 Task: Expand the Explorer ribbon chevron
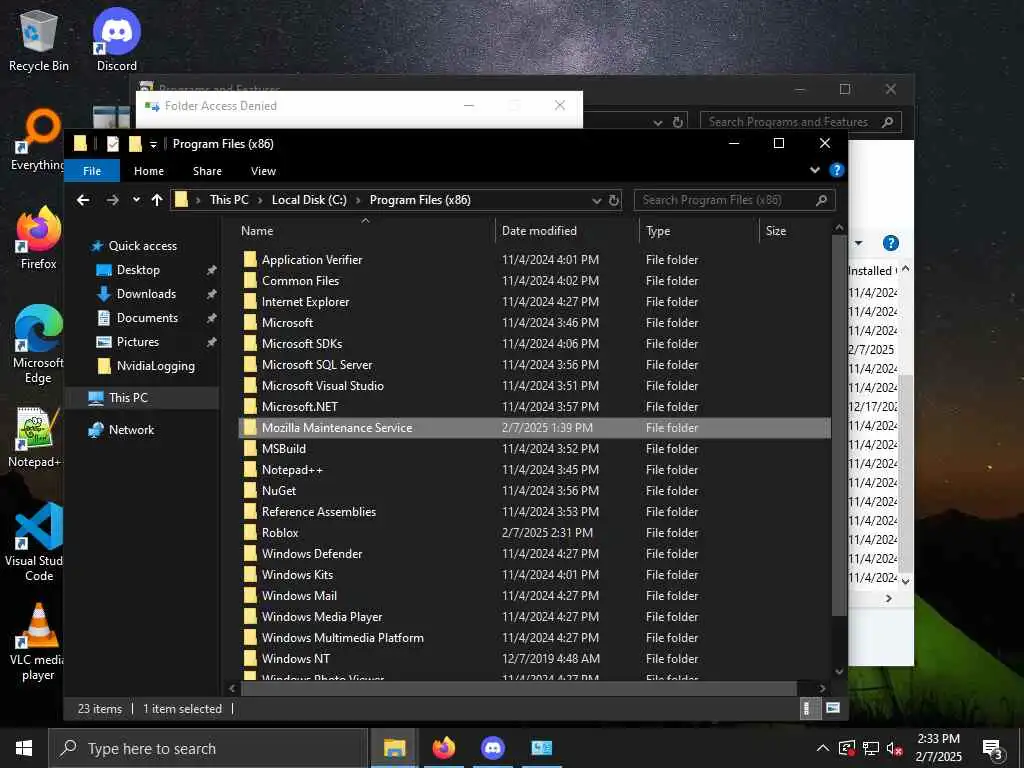tap(814, 170)
